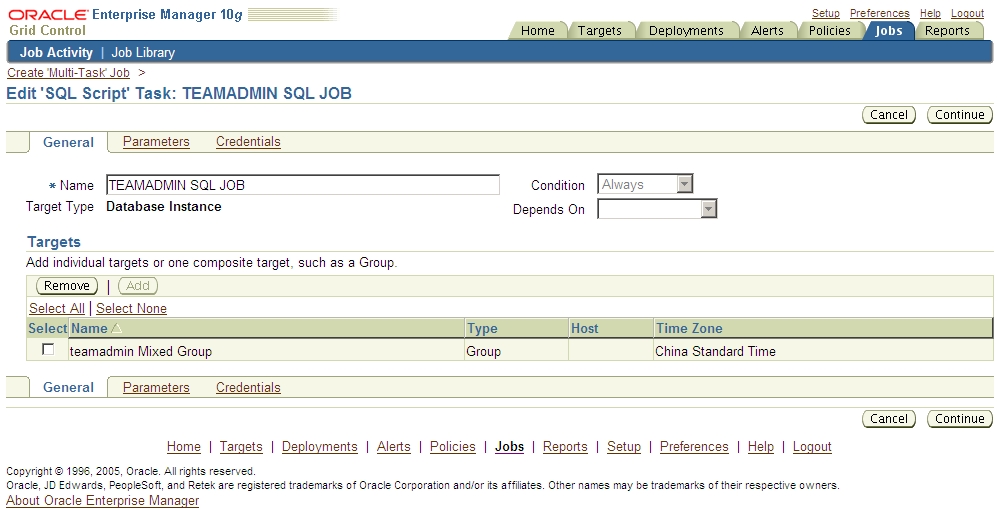The width and height of the screenshot is (997, 509).
Task: Click the footer Home link
Action: (x=184, y=447)
